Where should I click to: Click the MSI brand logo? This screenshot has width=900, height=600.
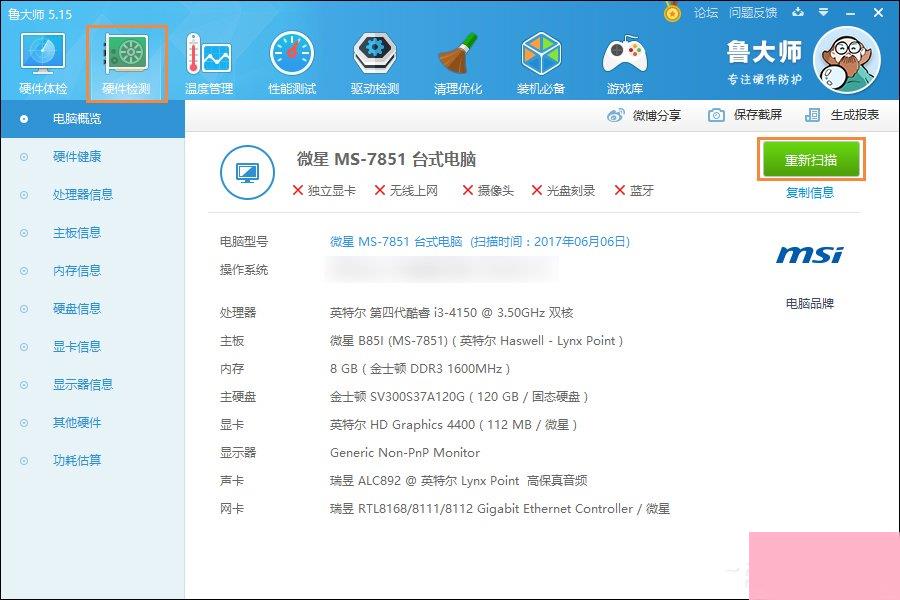pyautogui.click(x=810, y=254)
